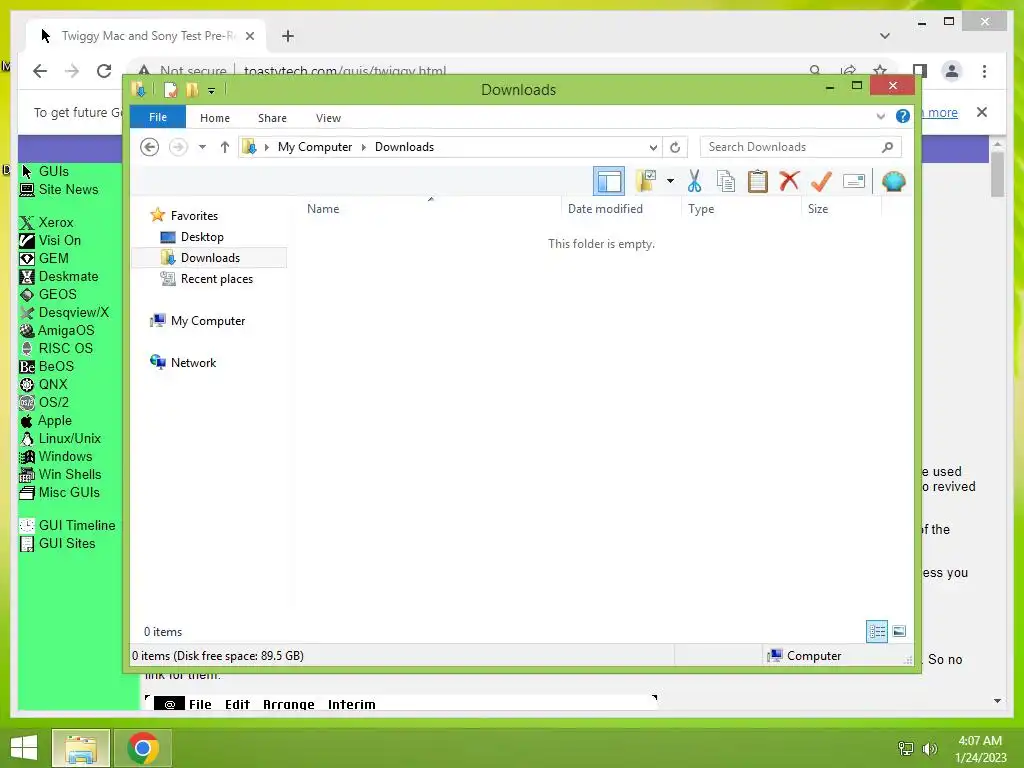Click the folder options icon in toolbar
This screenshot has height=768, width=1024.
pos(646,181)
